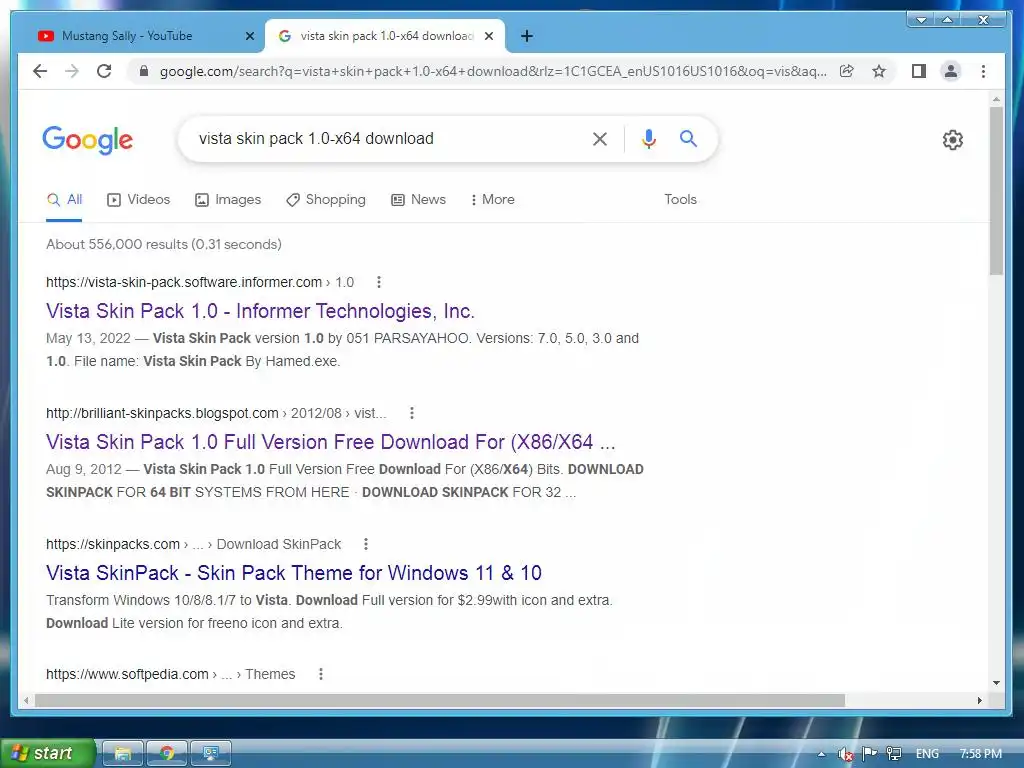Click the vista-skin-pack.software.informer.com URL

[200, 282]
